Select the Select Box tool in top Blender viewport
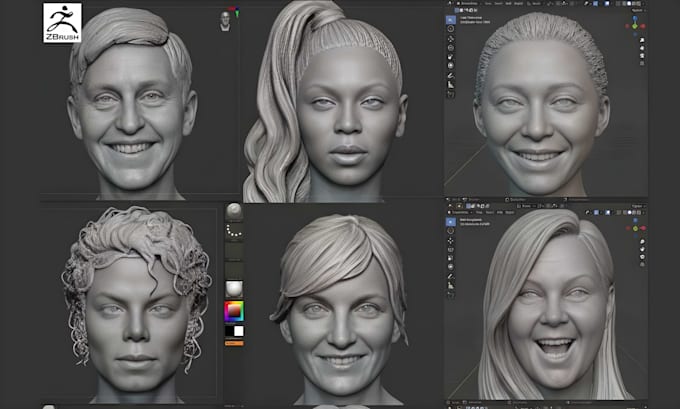This screenshot has height=409, width=680. pyautogui.click(x=451, y=20)
